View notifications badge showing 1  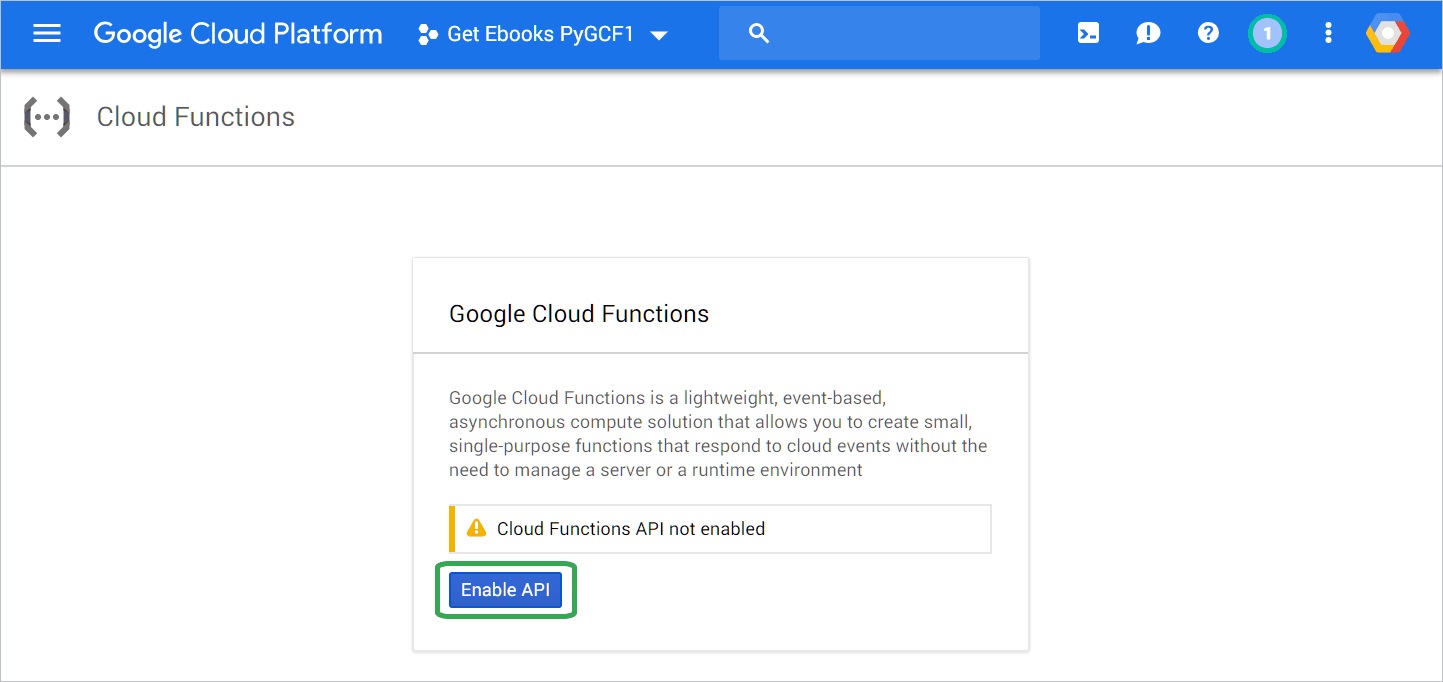click(x=1268, y=34)
